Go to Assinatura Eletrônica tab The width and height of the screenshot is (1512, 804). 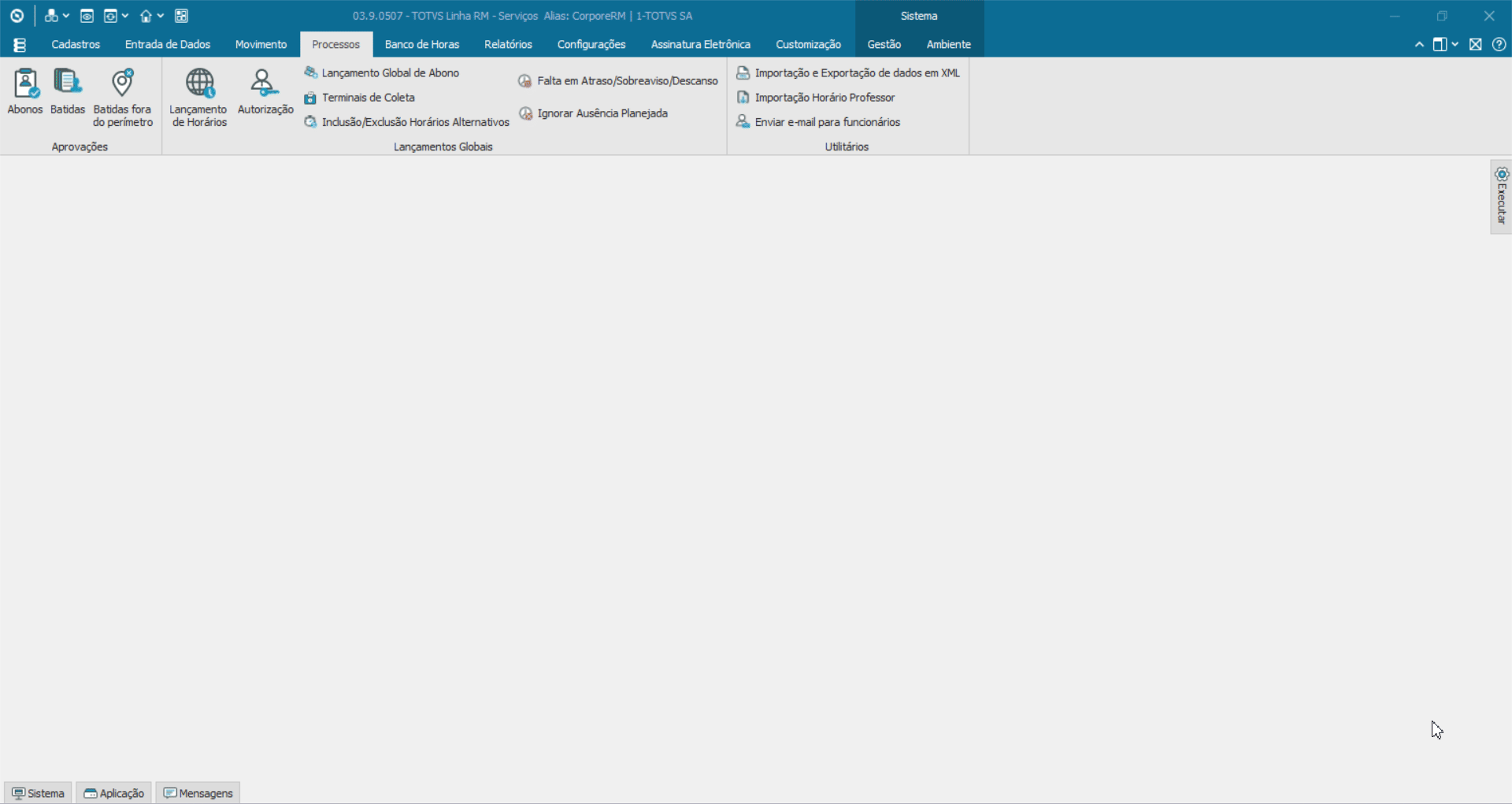tap(701, 44)
